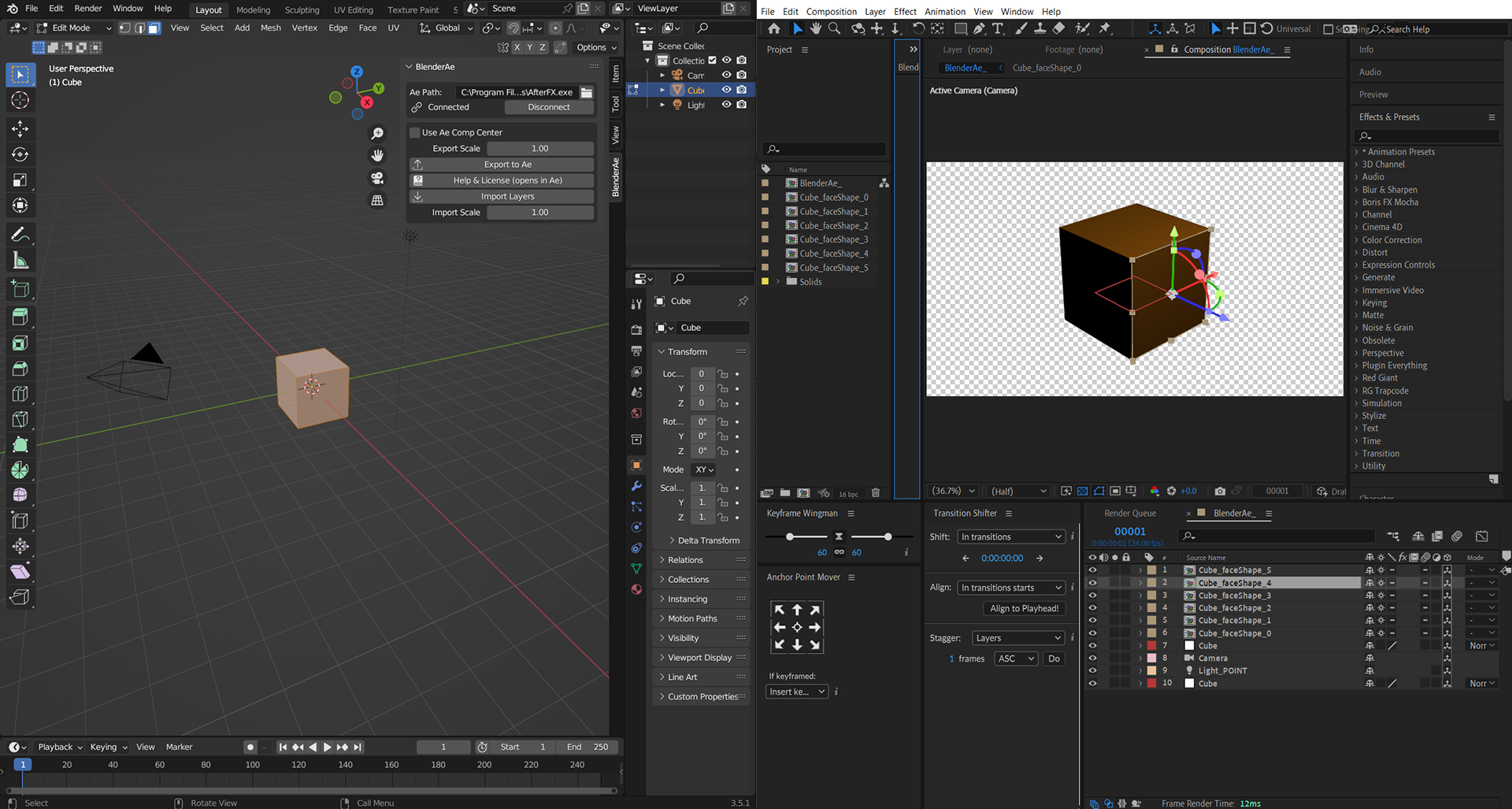
Task: Select the Move tool in Blender toolbar
Action: pyautogui.click(x=20, y=128)
